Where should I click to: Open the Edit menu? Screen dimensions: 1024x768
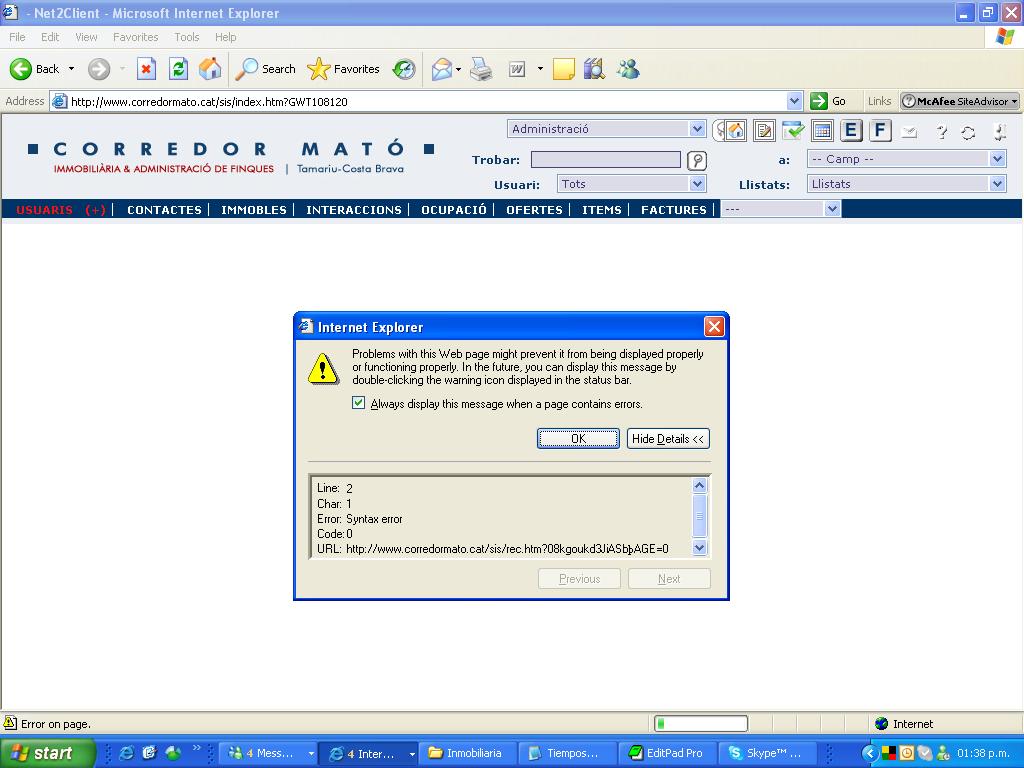click(50, 37)
